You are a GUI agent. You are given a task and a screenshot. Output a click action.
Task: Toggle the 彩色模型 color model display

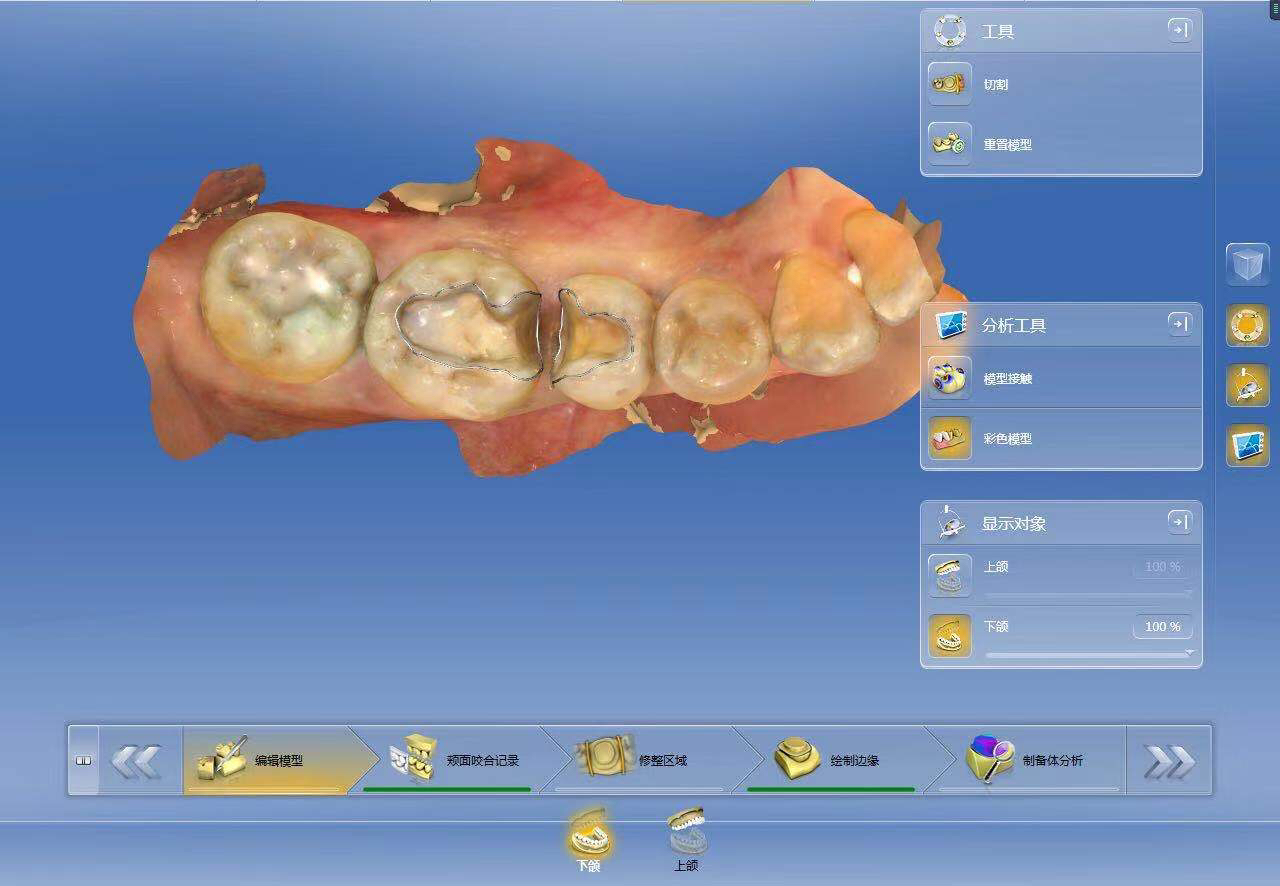click(949, 438)
